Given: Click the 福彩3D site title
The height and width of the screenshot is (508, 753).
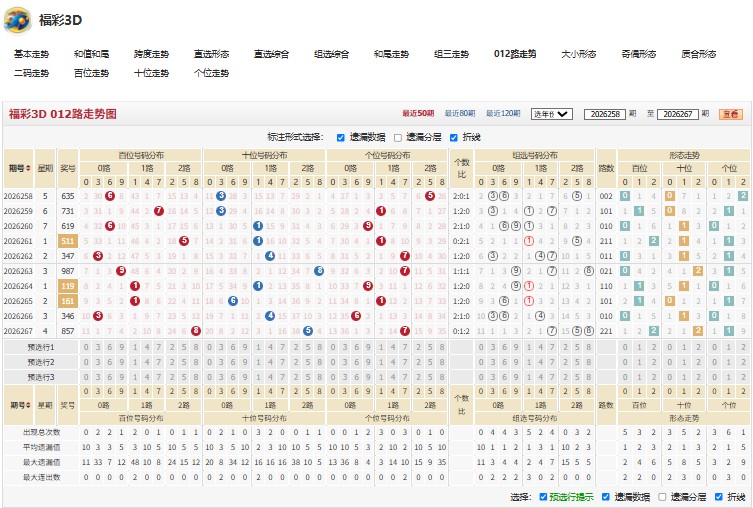Looking at the screenshot, I should point(60,21).
